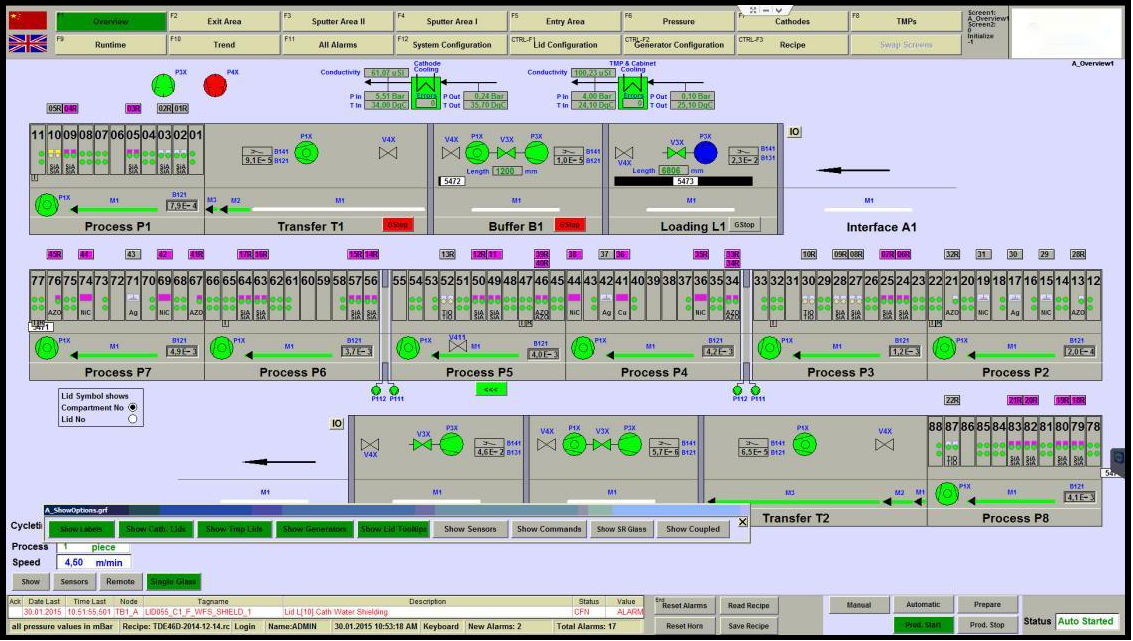The height and width of the screenshot is (641, 1133).
Task: Click the green V3X valve in Buffer B1
Action: [507, 152]
